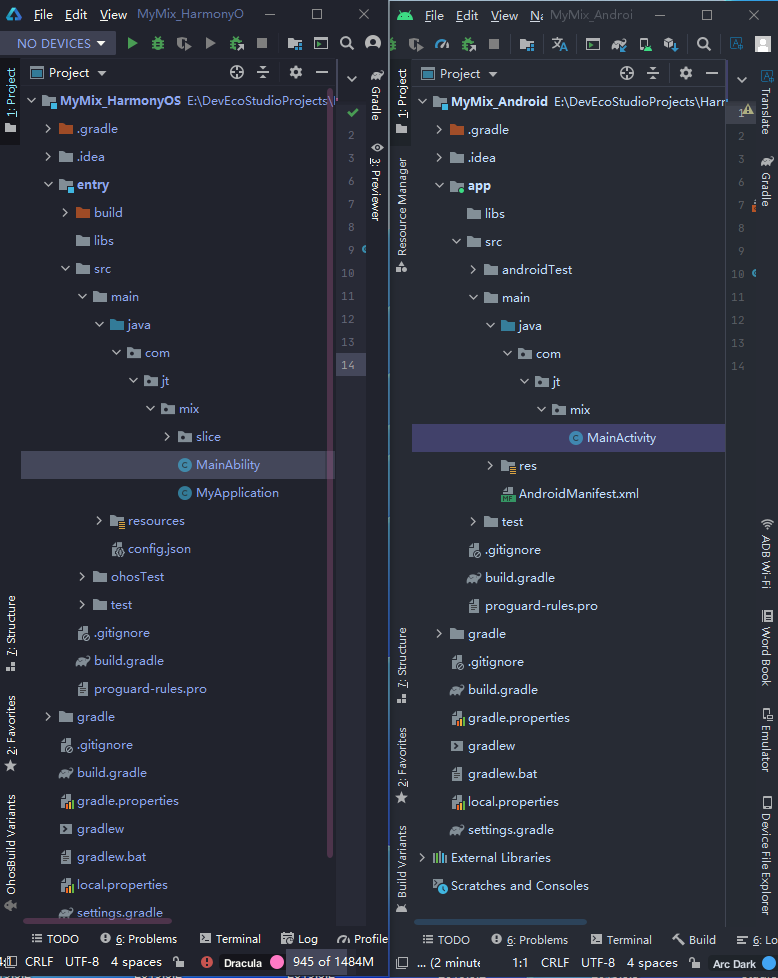Screen dimensions: 778x978
Task: Open File menu in Android Studio
Action: click(434, 16)
